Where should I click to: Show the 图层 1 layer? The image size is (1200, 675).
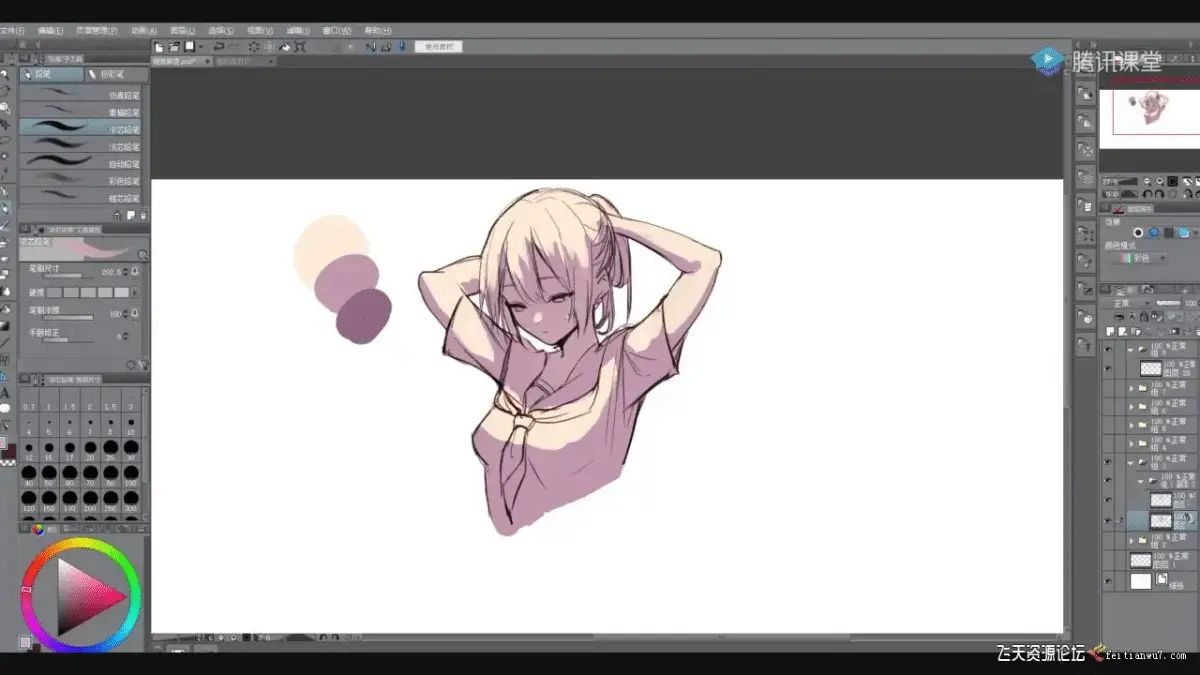pos(1108,560)
